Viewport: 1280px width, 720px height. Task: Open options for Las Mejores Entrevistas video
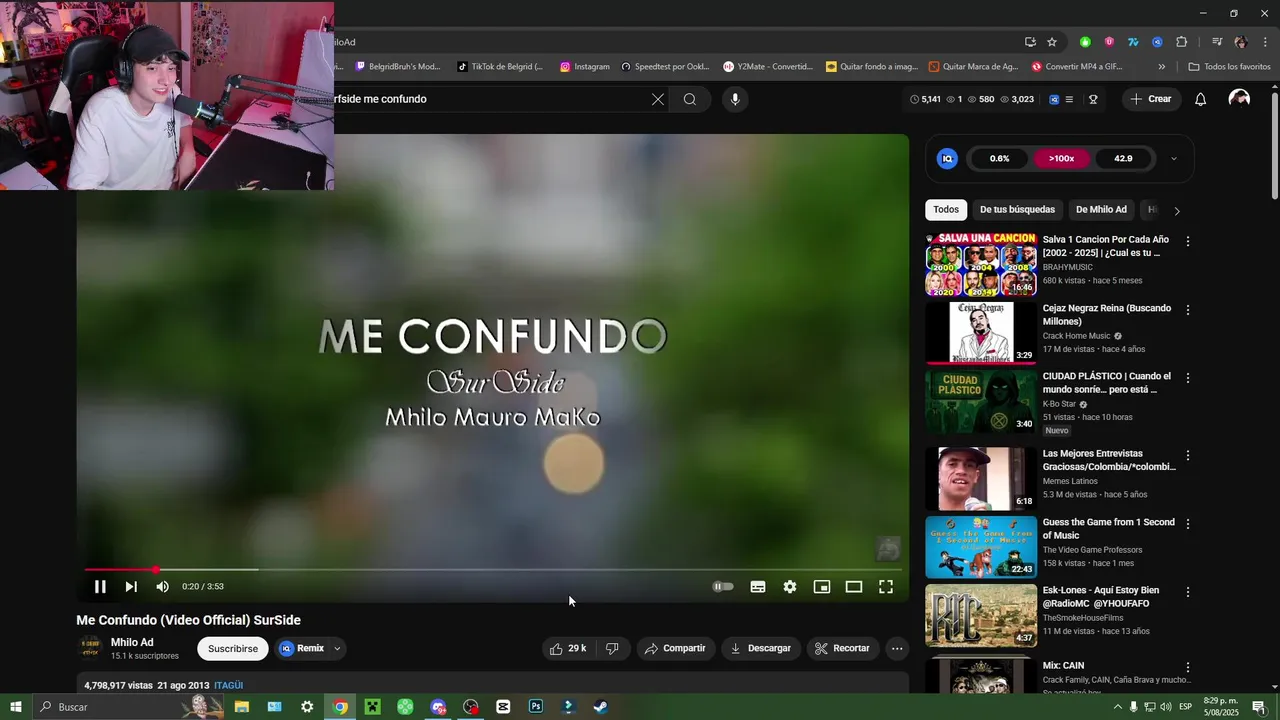click(1188, 456)
